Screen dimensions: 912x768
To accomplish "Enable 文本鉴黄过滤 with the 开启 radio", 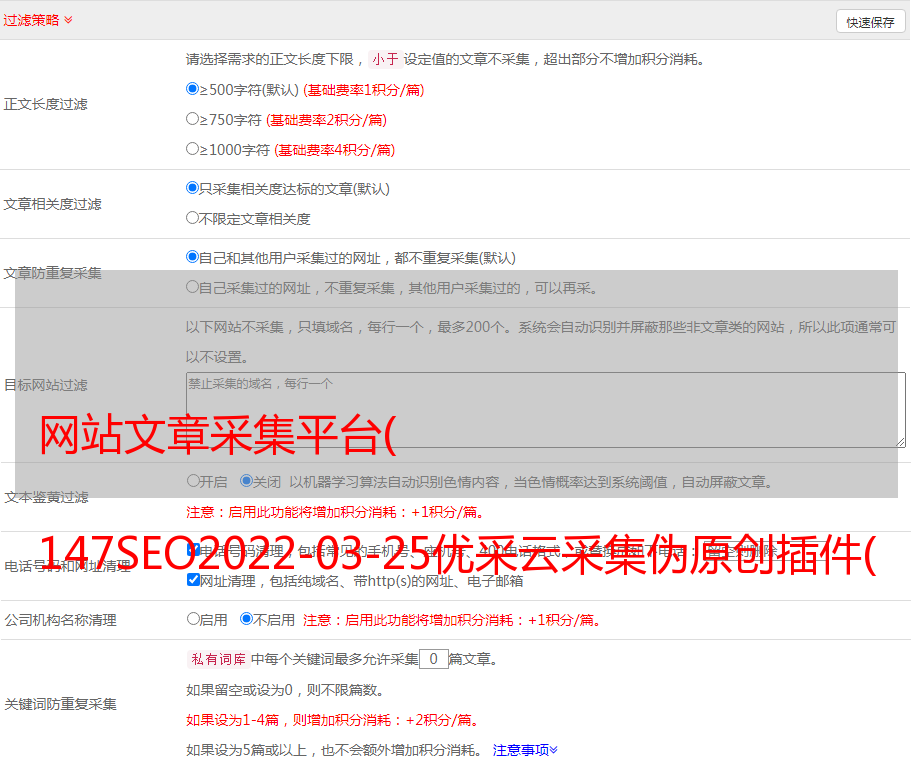I will 193,481.
